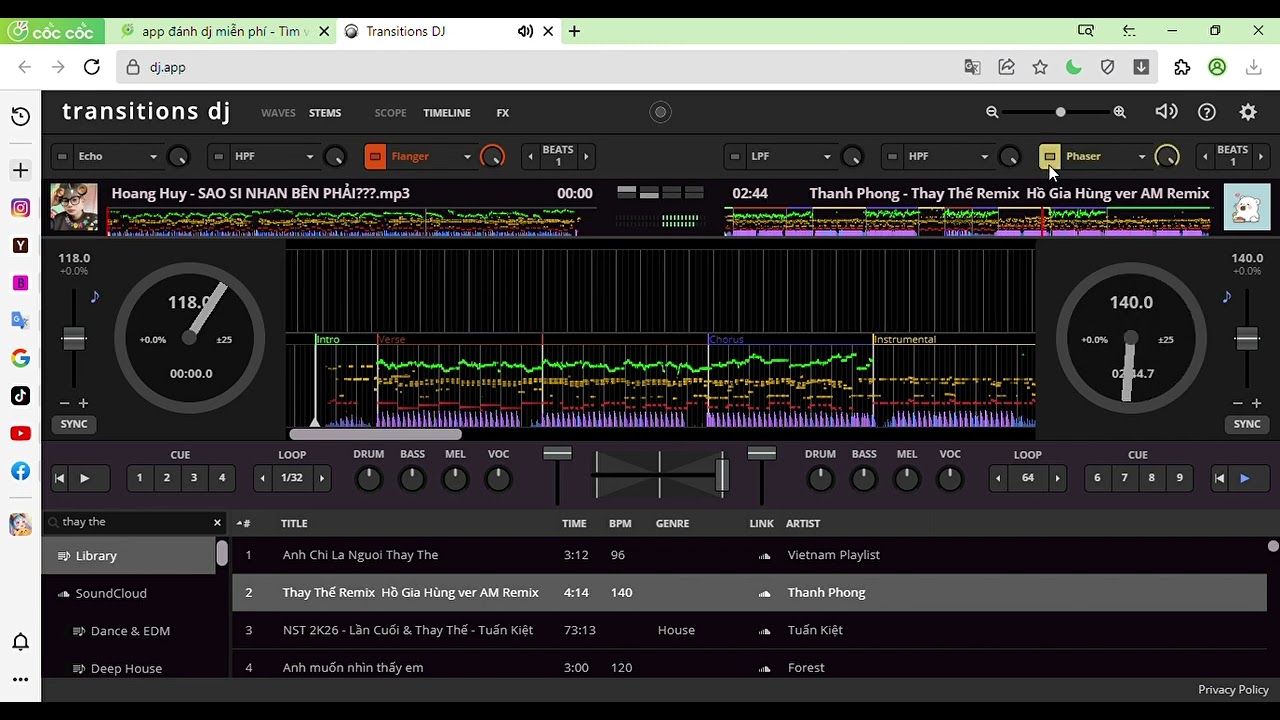Select the TIMELINE tab
1280x720 pixels.
446,113
